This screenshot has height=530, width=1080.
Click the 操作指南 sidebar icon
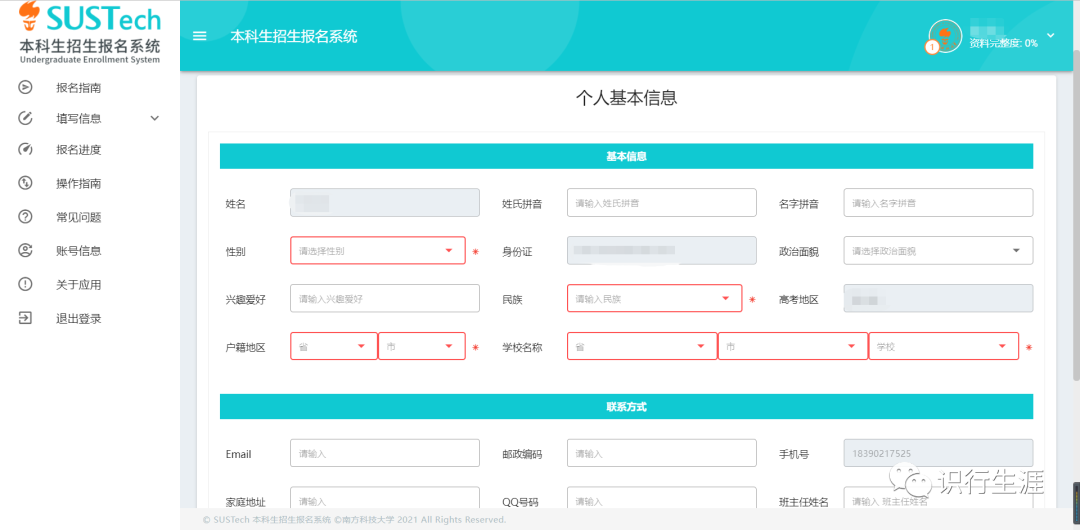pyautogui.click(x=25, y=183)
